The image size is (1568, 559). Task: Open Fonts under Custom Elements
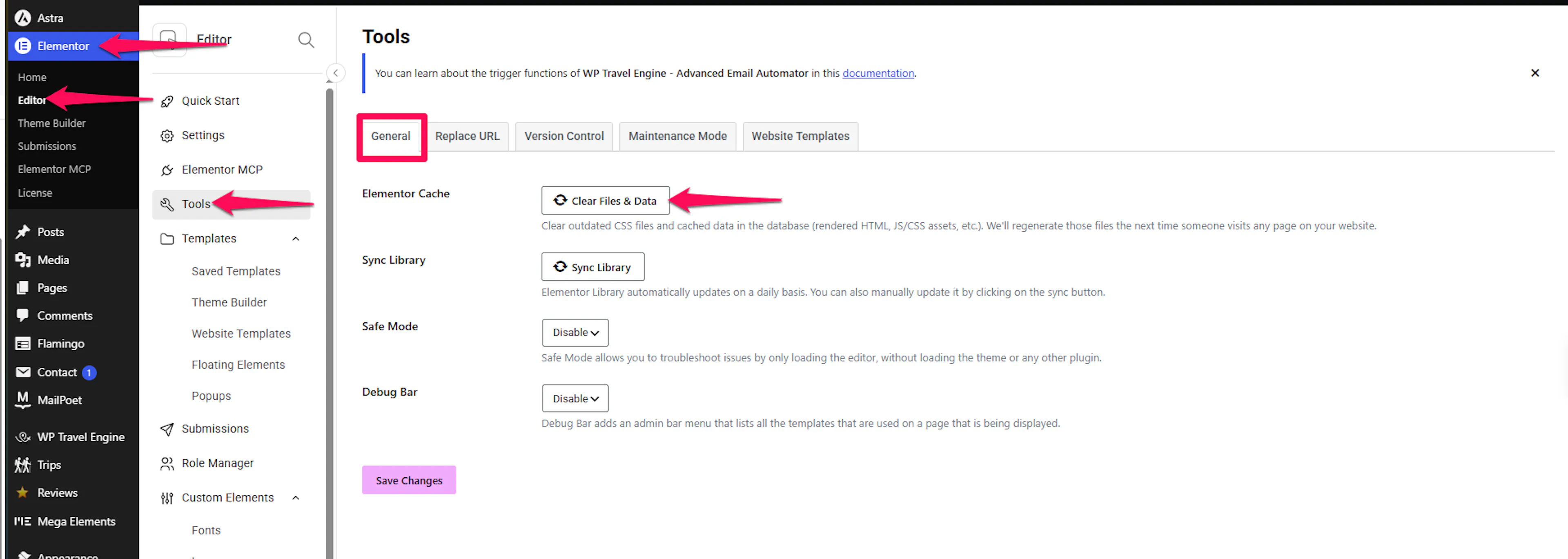[206, 530]
